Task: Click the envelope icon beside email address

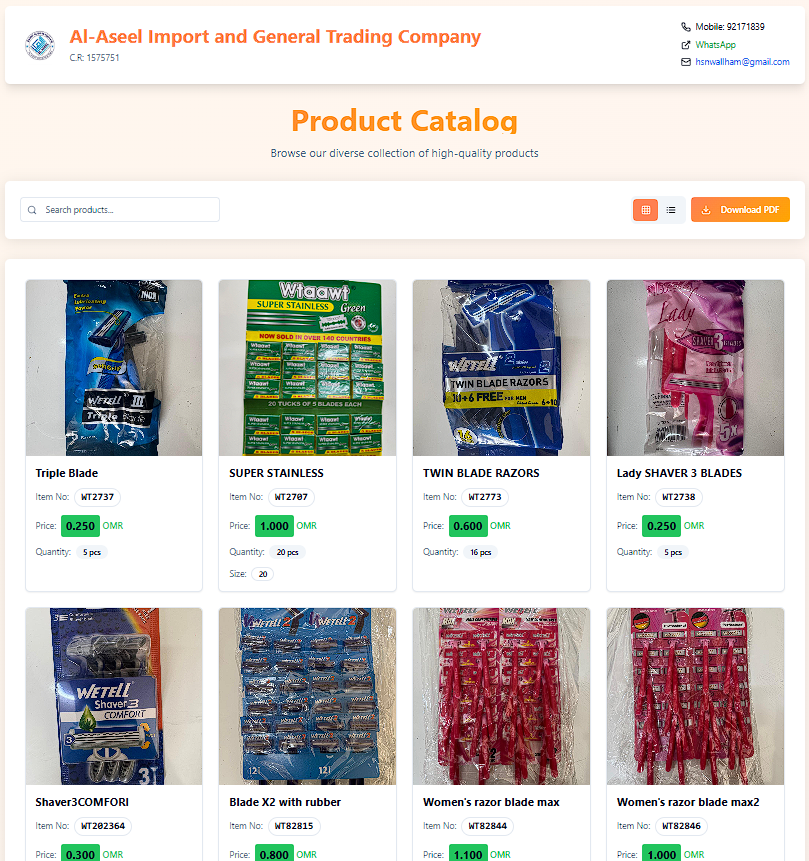Action: tap(685, 62)
